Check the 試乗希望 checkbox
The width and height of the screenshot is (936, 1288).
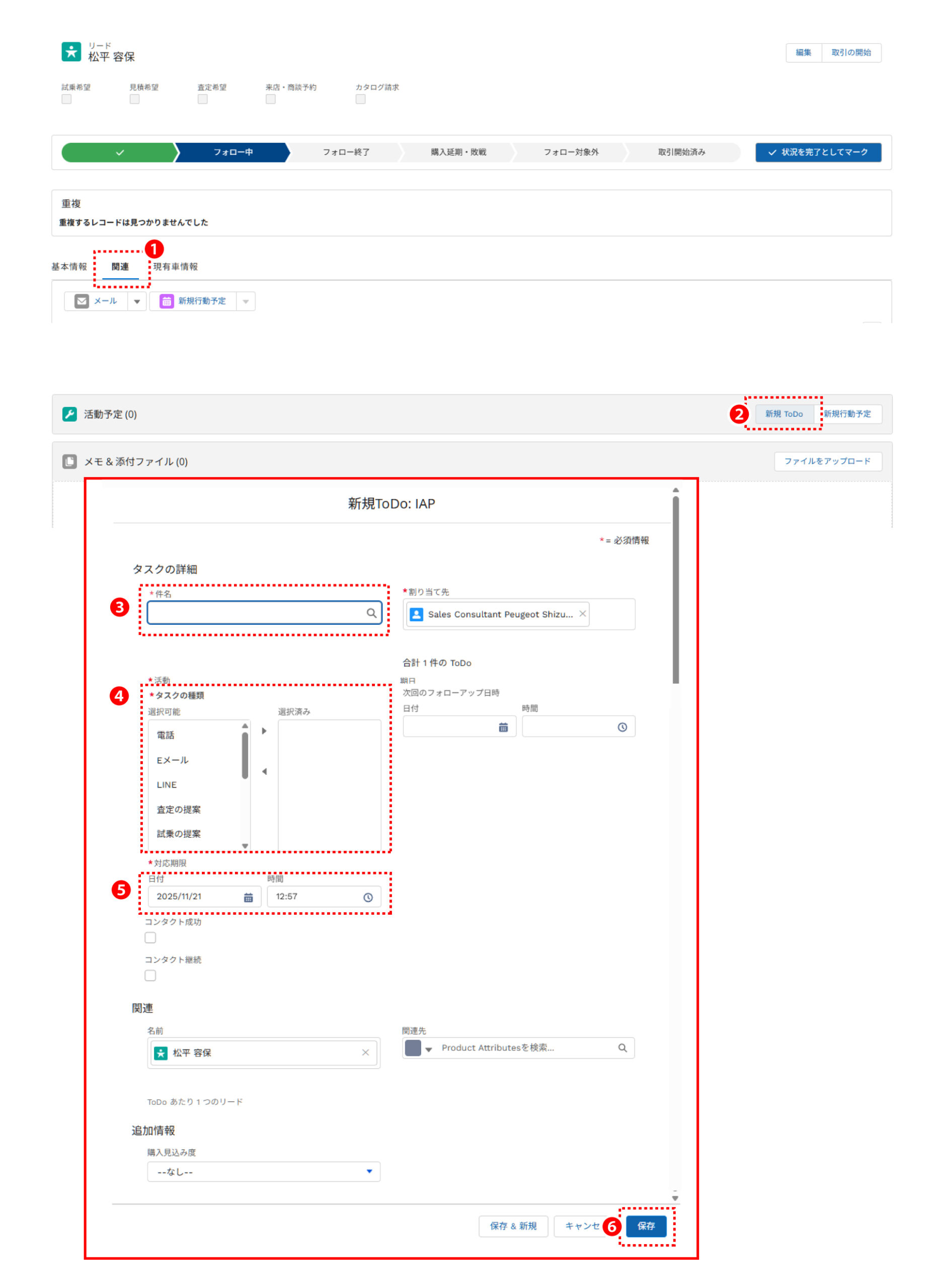66,100
